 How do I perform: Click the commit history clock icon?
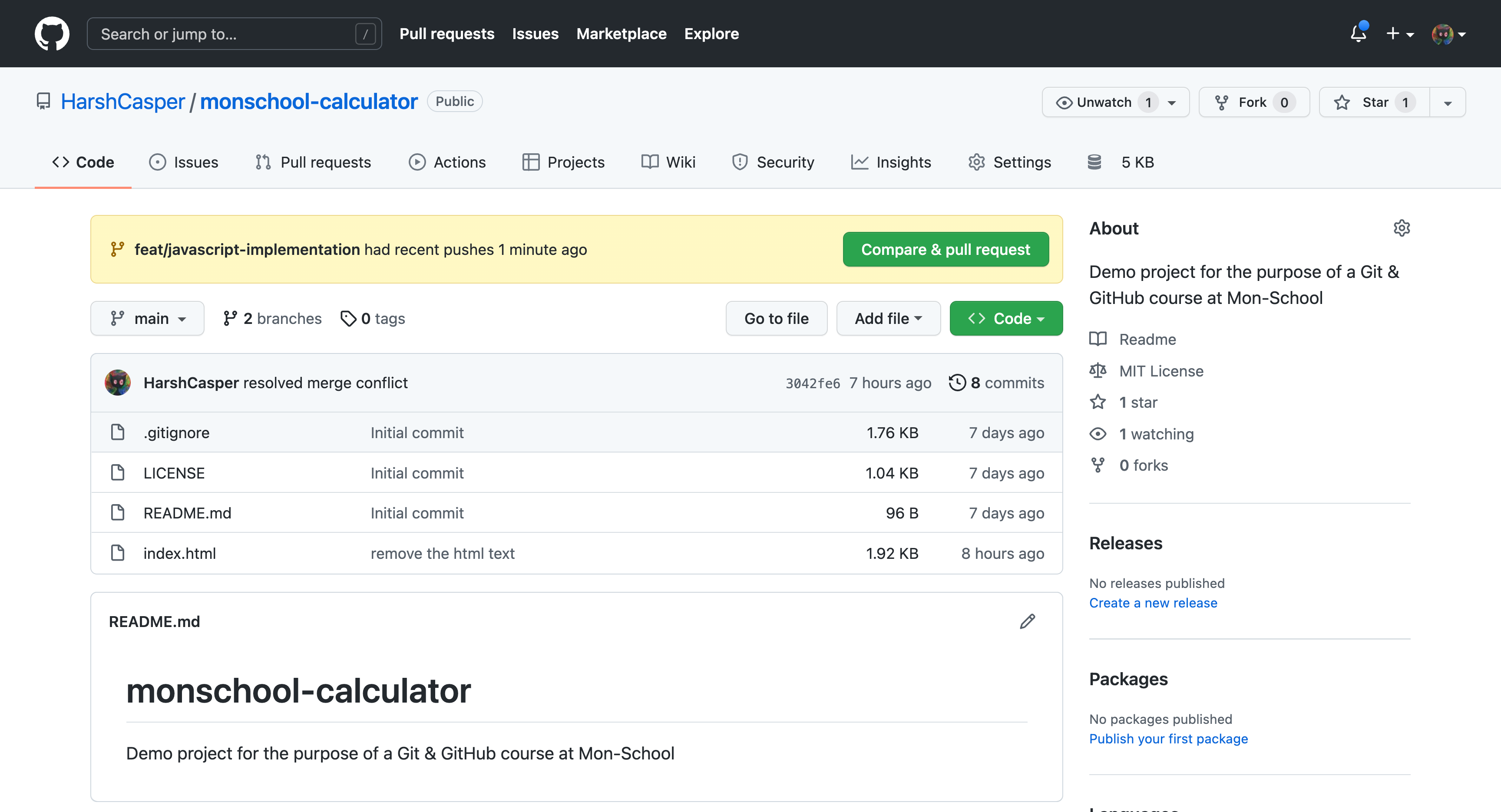[x=956, y=382]
